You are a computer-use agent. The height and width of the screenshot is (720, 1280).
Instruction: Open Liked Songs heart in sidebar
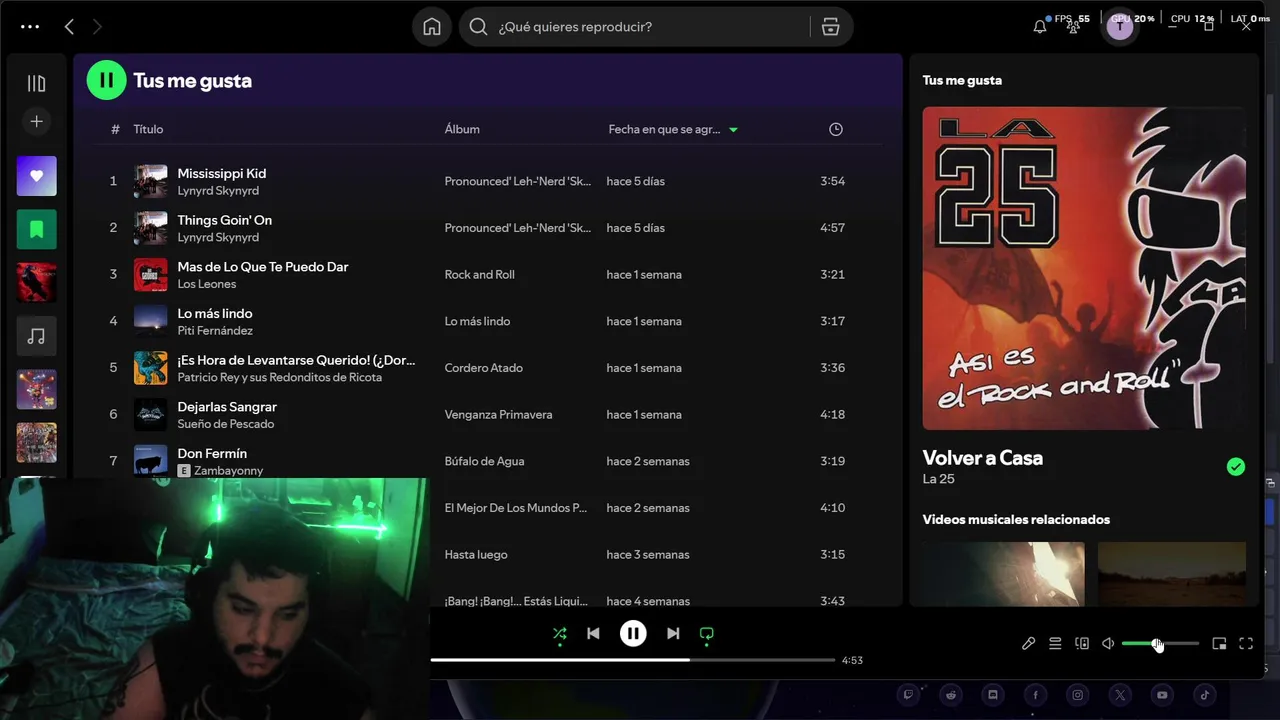[x=36, y=176]
